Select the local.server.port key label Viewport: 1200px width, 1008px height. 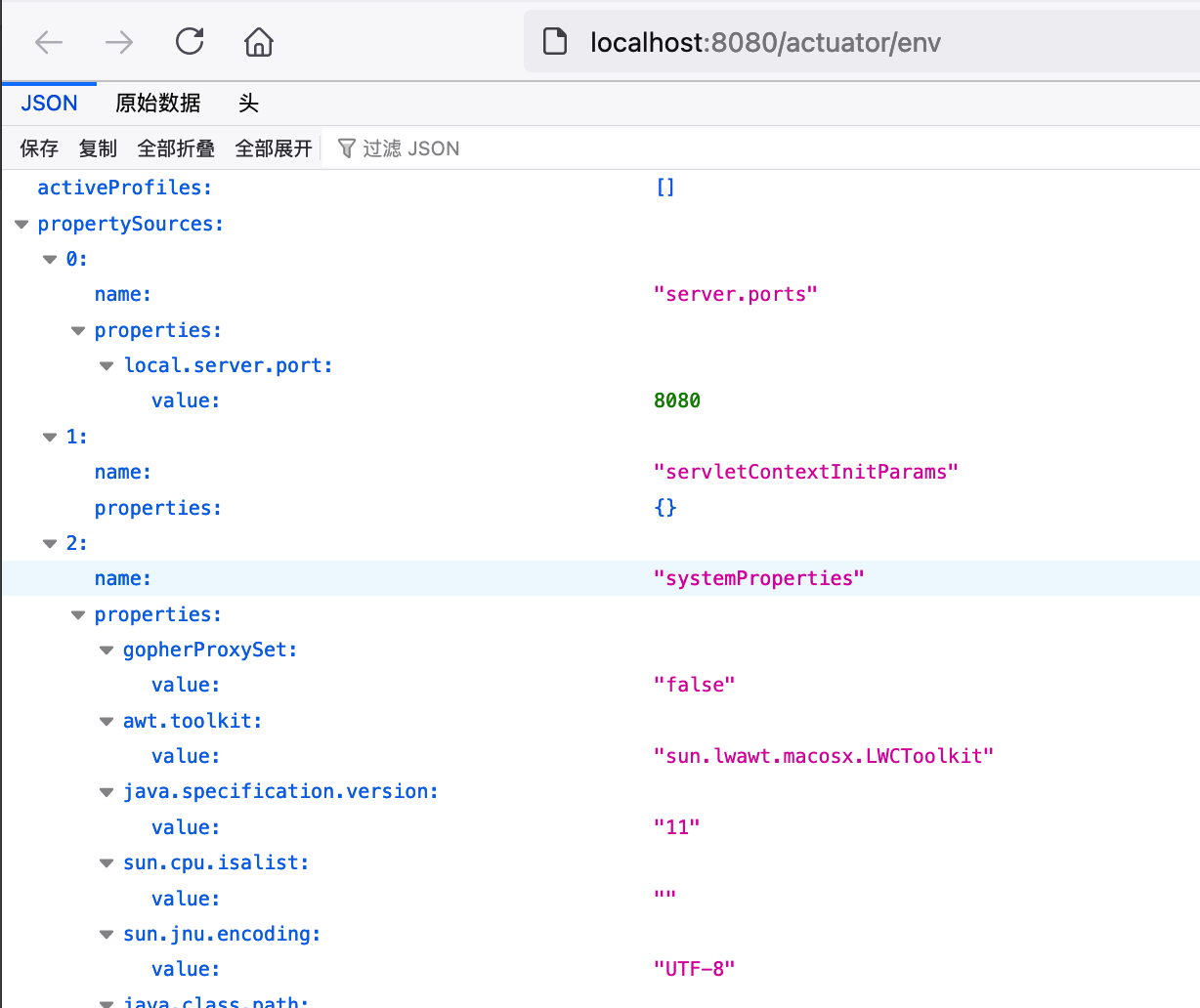[x=229, y=365]
